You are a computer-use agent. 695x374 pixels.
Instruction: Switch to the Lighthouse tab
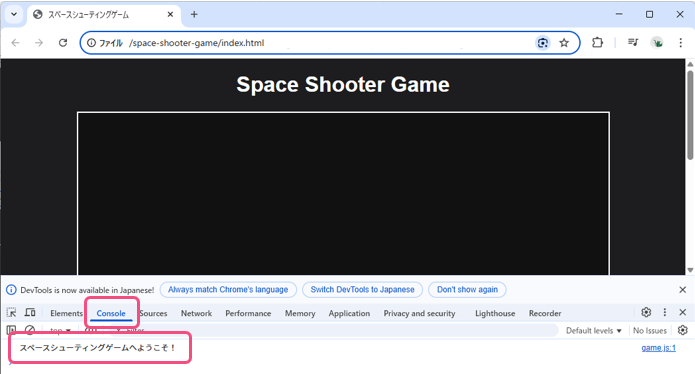[495, 313]
